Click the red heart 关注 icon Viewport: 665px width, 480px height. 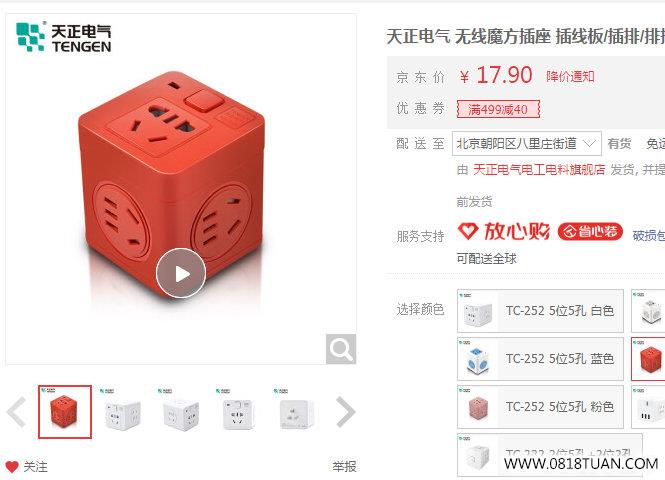coord(12,467)
